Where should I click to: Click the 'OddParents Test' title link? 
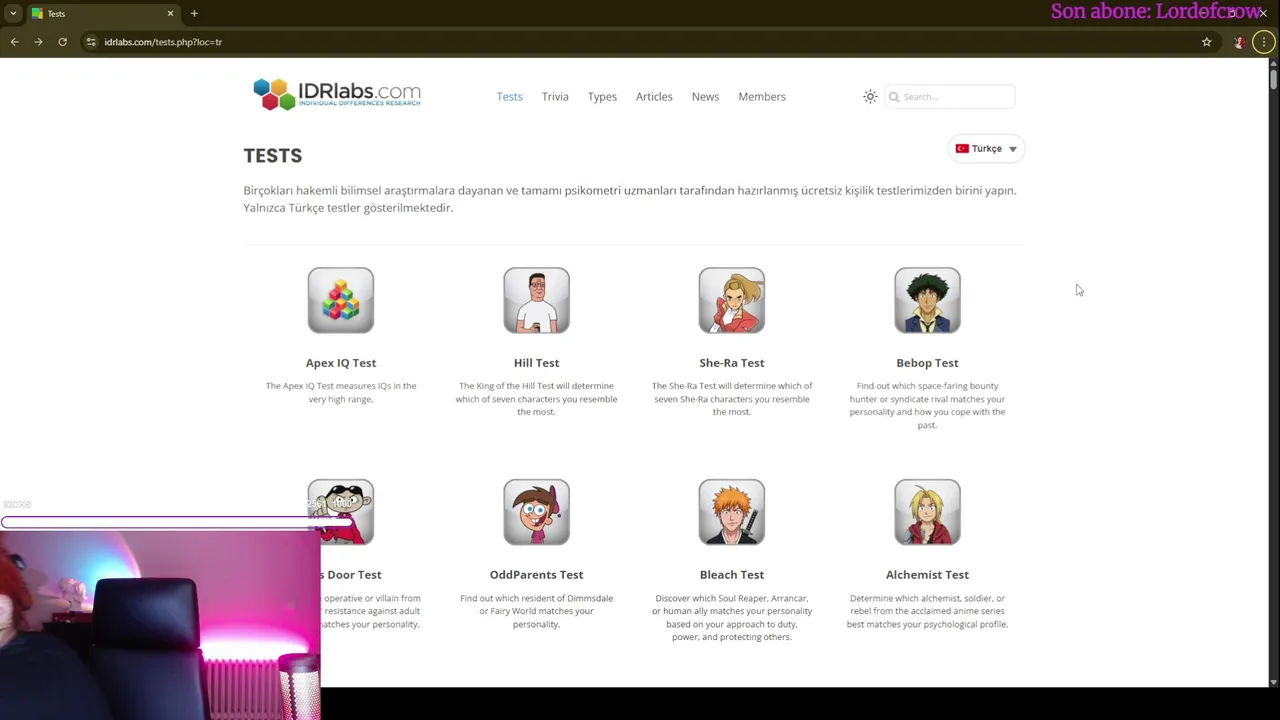(x=536, y=575)
